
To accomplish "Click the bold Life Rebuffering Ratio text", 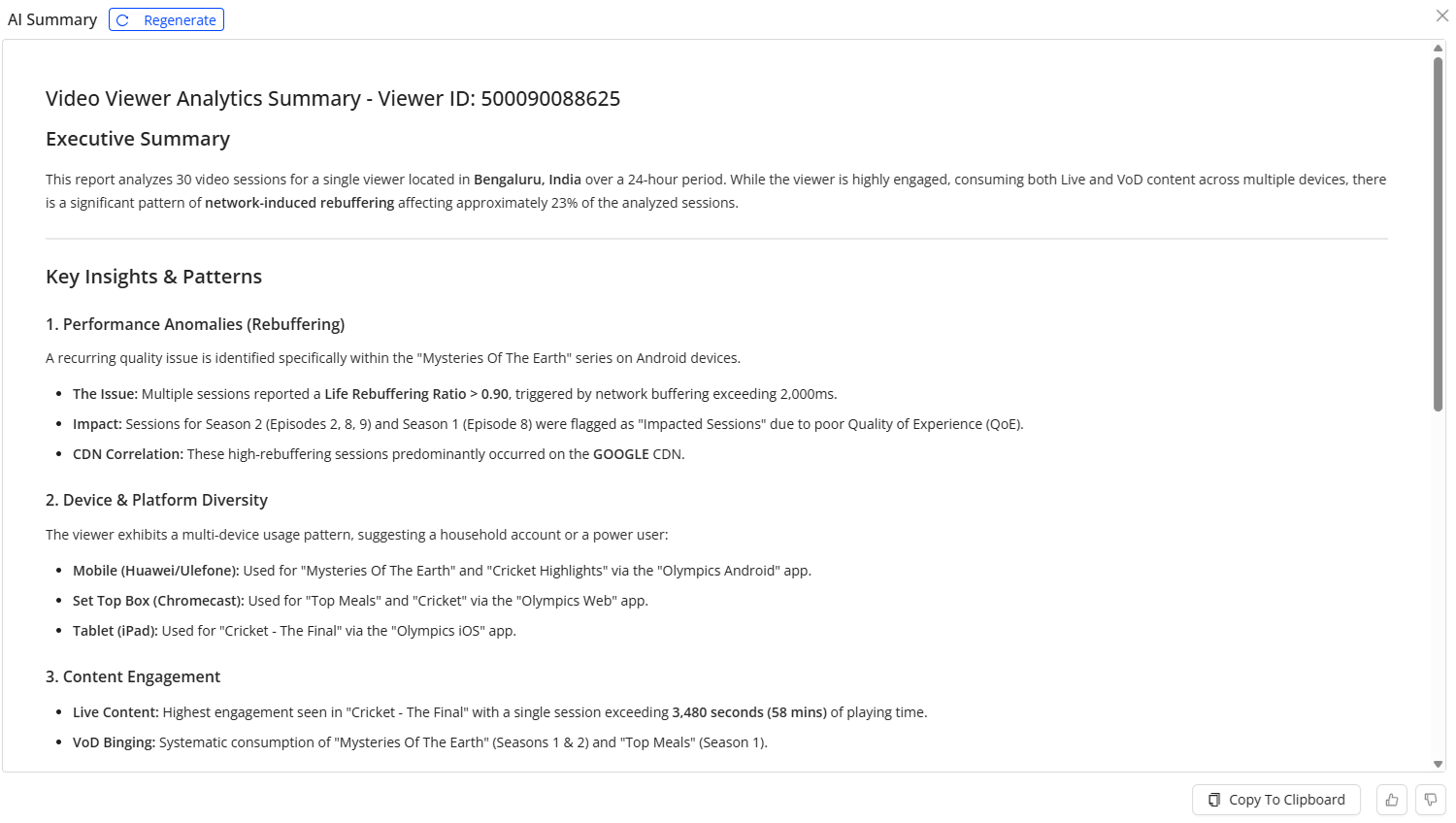I will pos(395,394).
